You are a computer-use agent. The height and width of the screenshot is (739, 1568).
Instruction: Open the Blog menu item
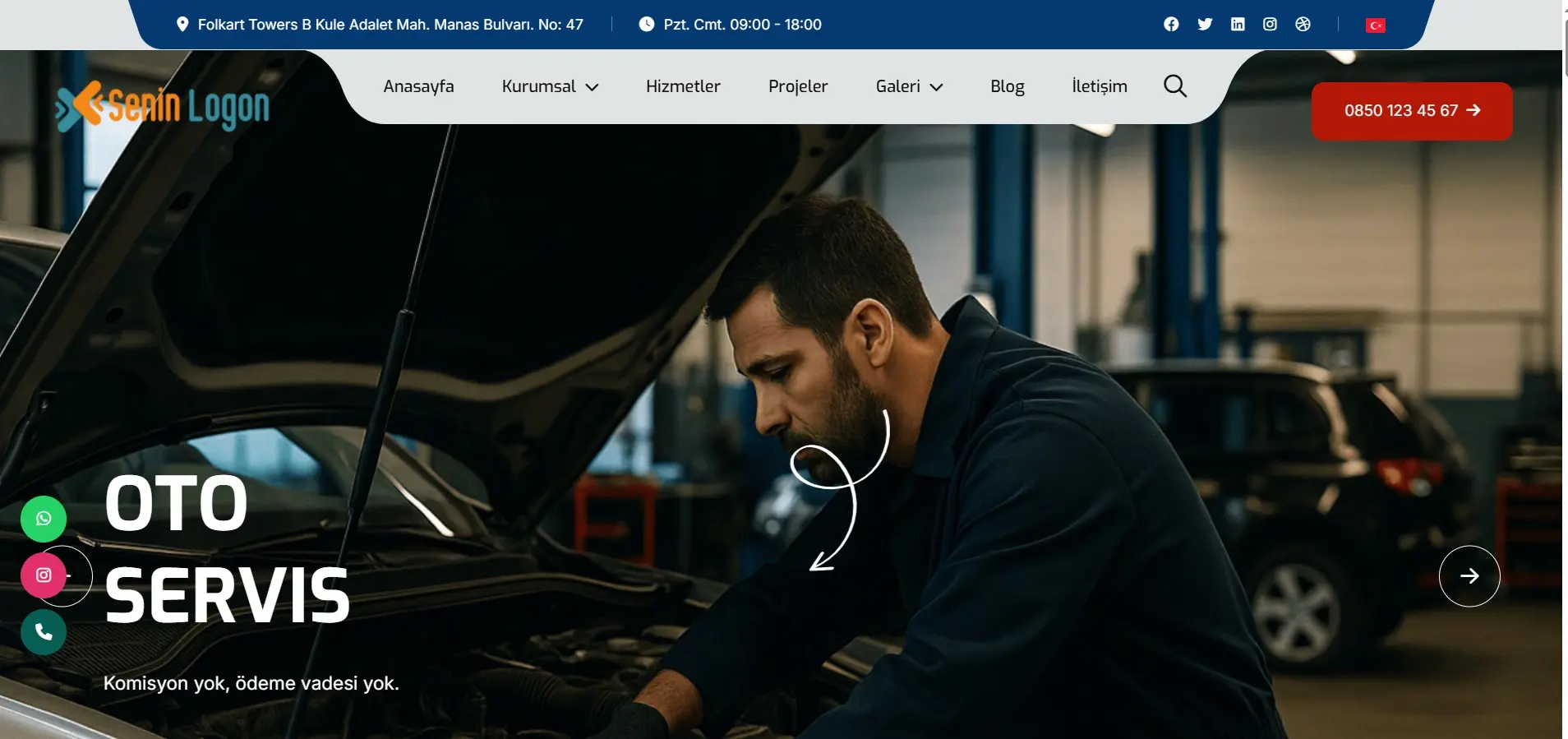(x=1008, y=86)
